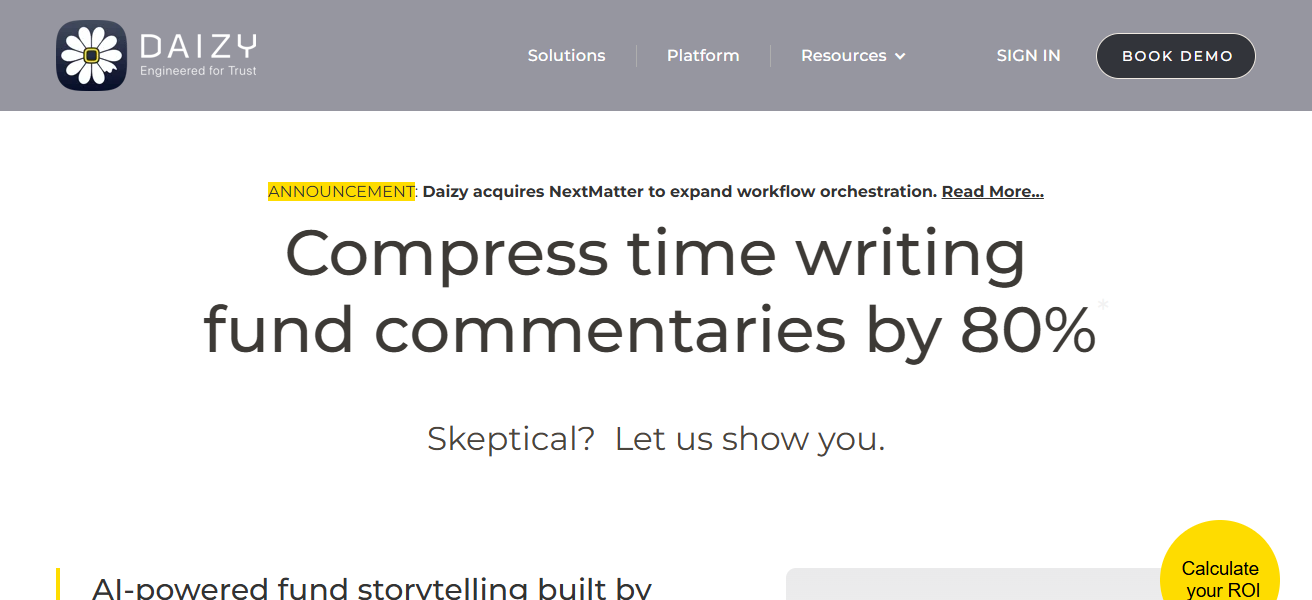Open the Solutions menu item
The image size is (1312, 600).
coord(566,56)
